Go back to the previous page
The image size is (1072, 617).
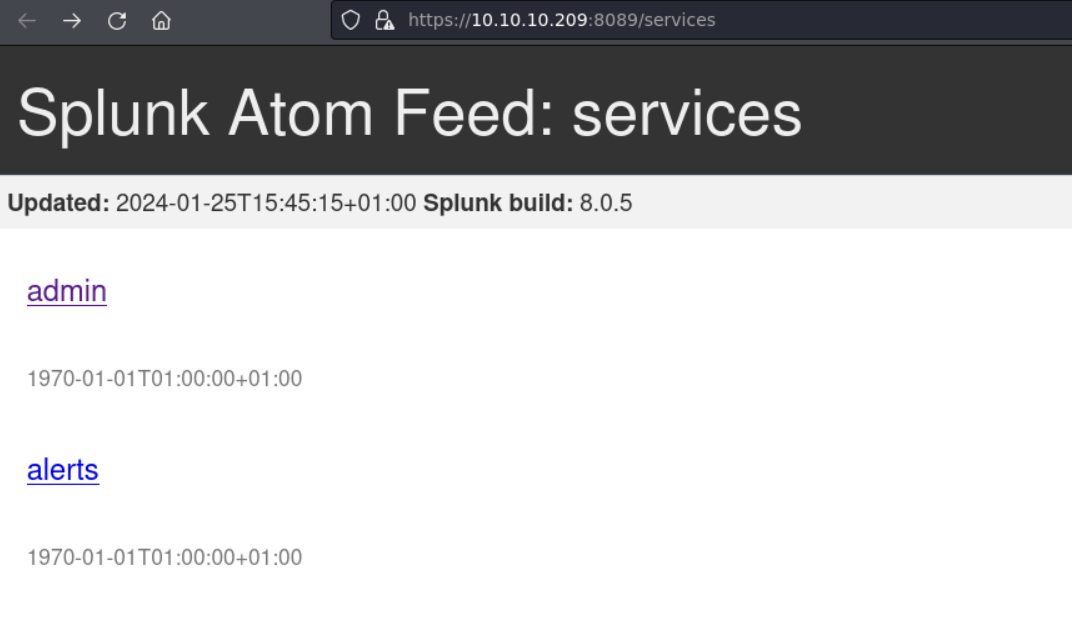click(x=27, y=21)
